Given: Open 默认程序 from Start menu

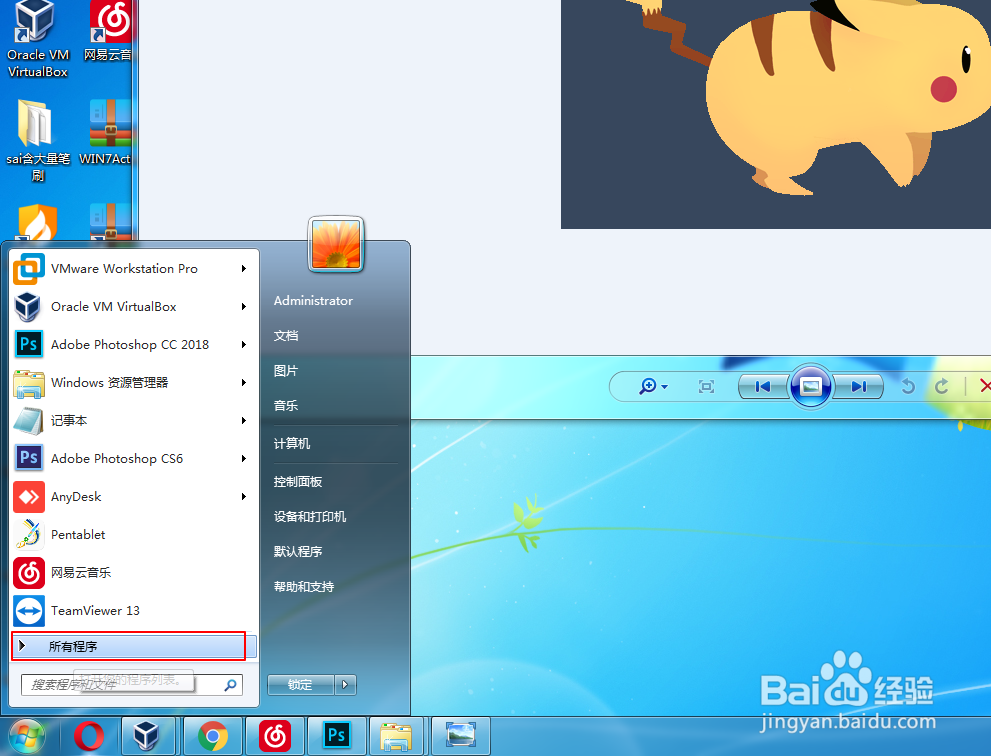Looking at the screenshot, I should pos(298,551).
